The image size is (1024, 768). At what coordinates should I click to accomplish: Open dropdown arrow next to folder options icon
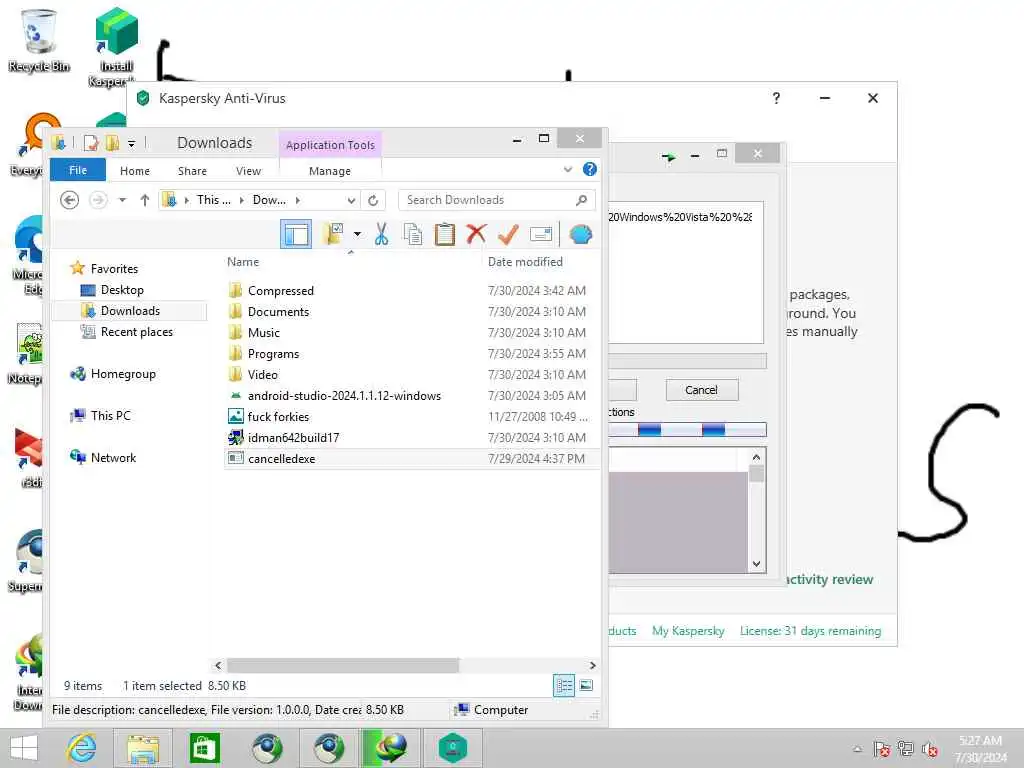coord(357,234)
